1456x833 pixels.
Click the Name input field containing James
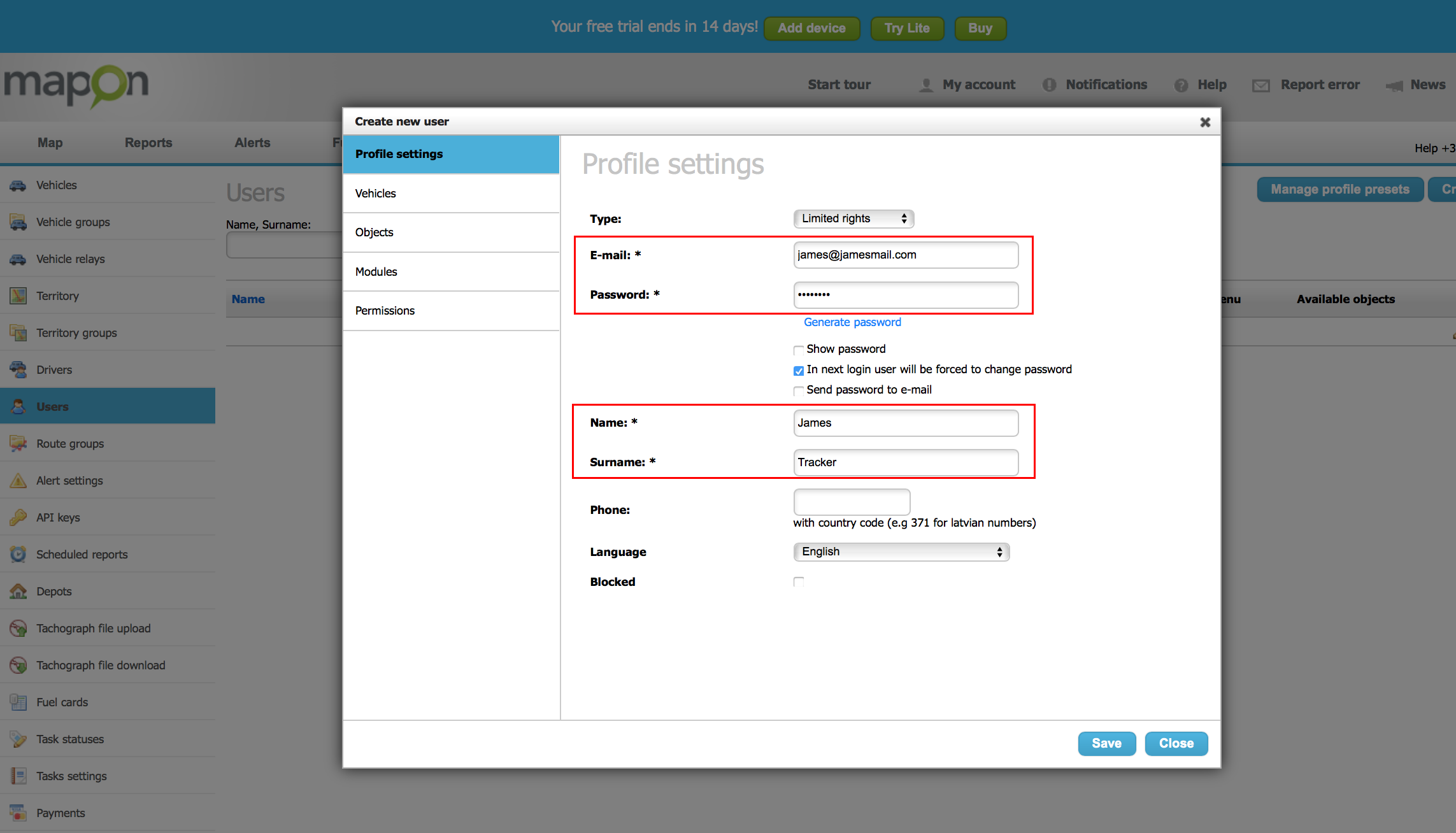pyautogui.click(x=906, y=423)
